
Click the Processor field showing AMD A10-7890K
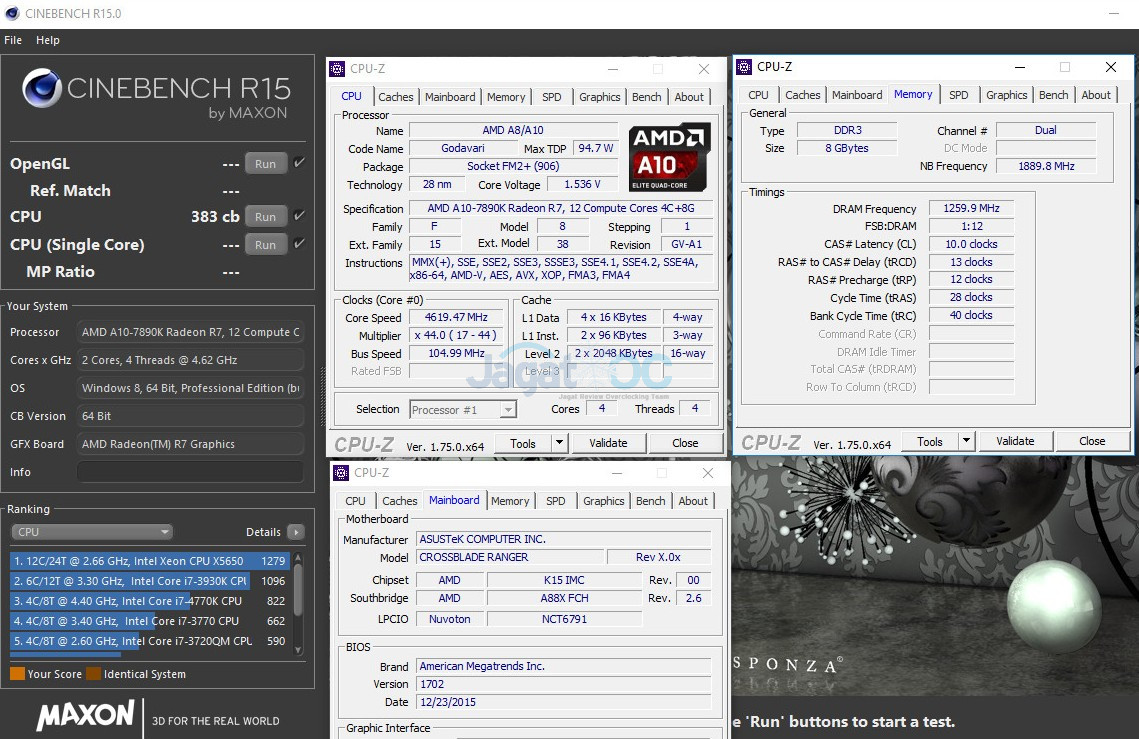(x=190, y=332)
